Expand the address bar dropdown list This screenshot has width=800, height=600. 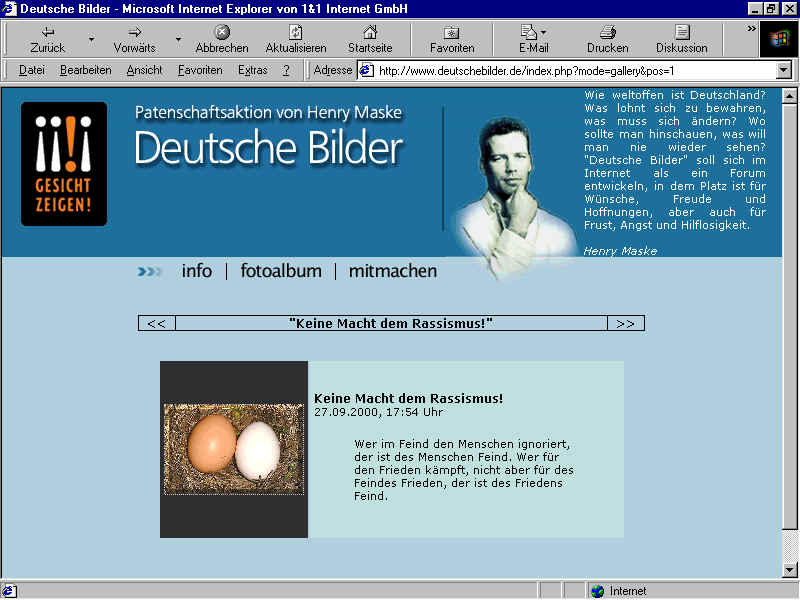coord(784,70)
